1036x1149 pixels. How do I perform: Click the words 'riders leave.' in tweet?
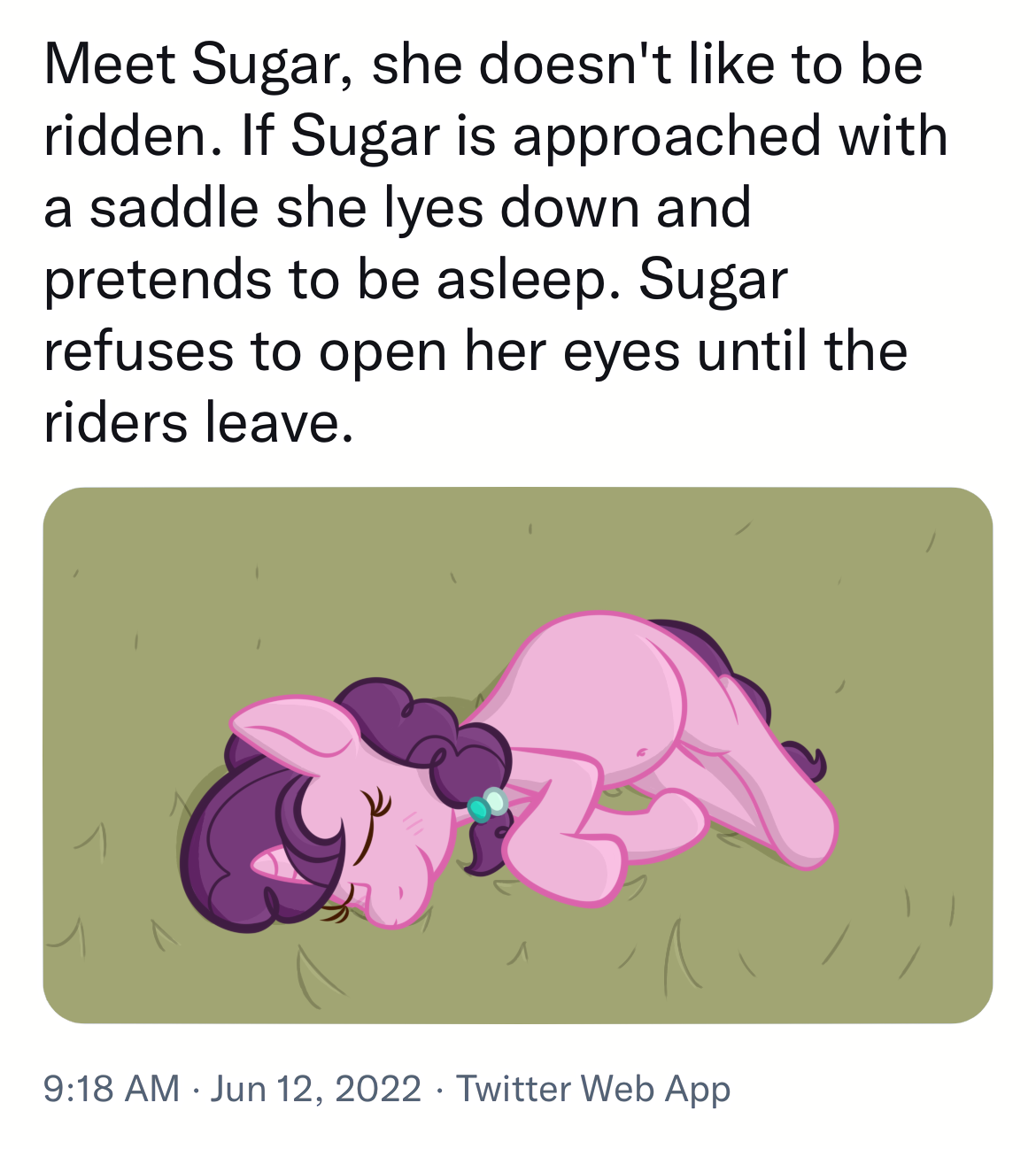pos(198,422)
